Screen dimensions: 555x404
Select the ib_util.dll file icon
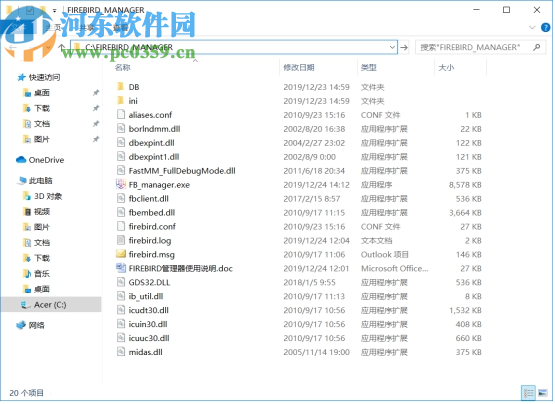[x=121, y=296]
